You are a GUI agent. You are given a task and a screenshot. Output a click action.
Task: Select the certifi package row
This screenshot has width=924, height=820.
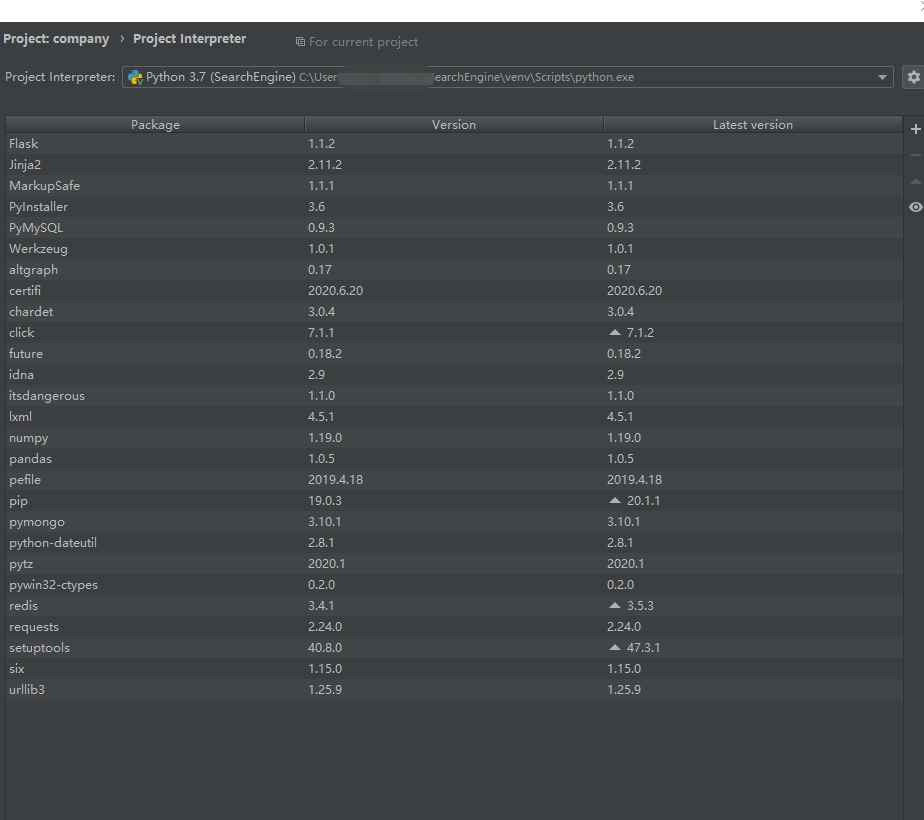click(454, 291)
